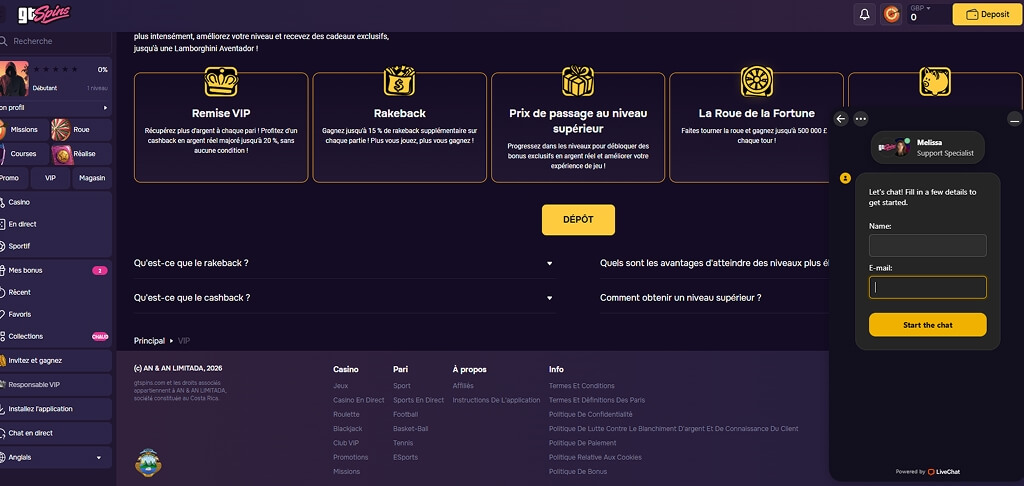Image resolution: width=1024 pixels, height=486 pixels.
Task: Open the Anglais language dropdown
Action: click(56, 457)
